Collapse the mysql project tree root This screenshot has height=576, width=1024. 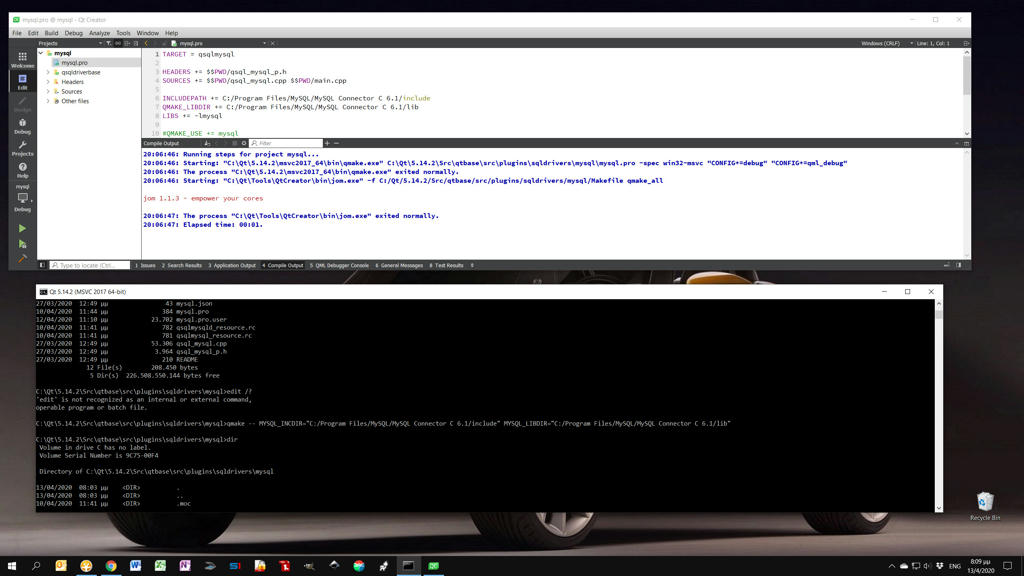pyautogui.click(x=41, y=53)
